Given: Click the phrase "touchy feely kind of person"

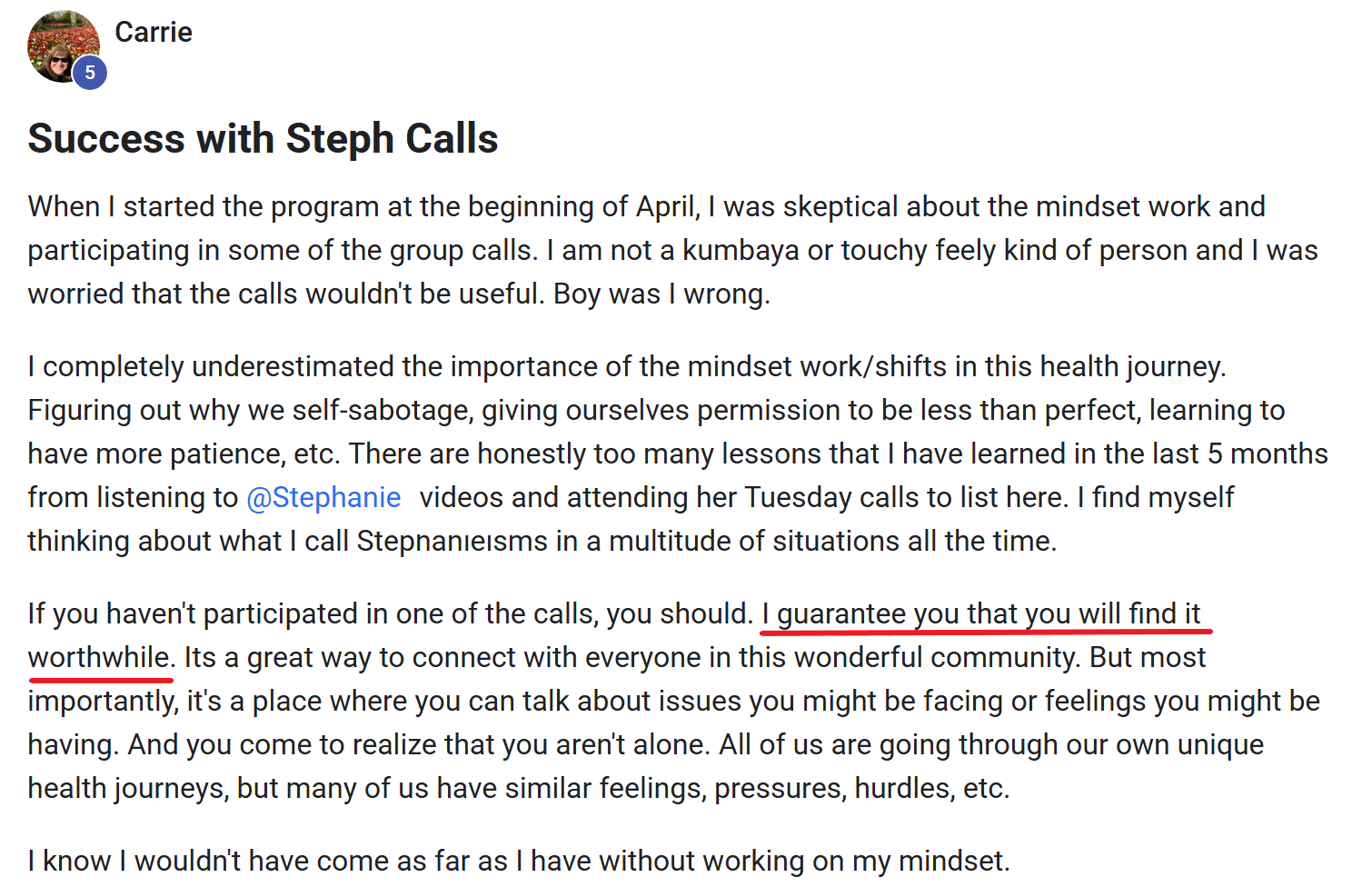Looking at the screenshot, I should coord(963,251).
